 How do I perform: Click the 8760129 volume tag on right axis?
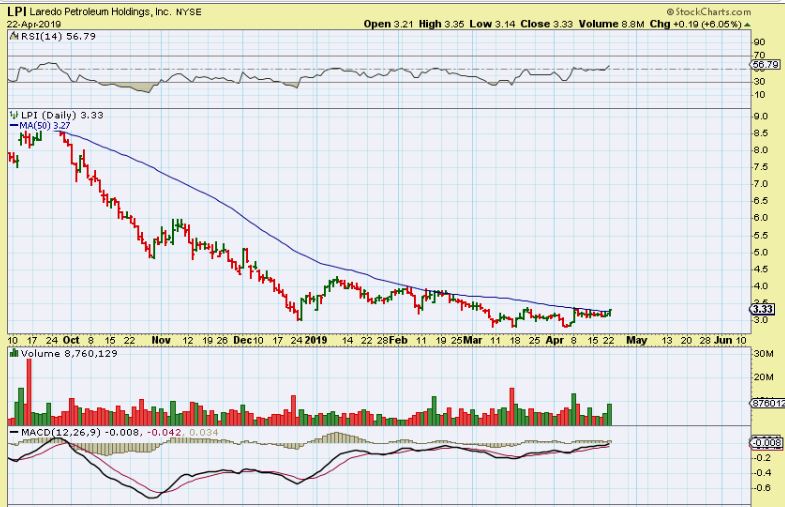767,402
